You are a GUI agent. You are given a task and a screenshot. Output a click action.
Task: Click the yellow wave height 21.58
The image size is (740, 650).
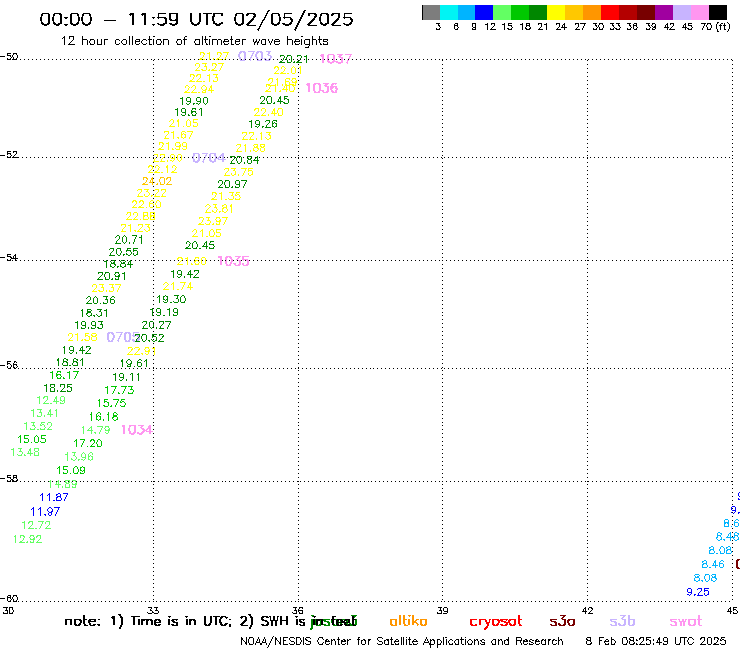point(82,338)
